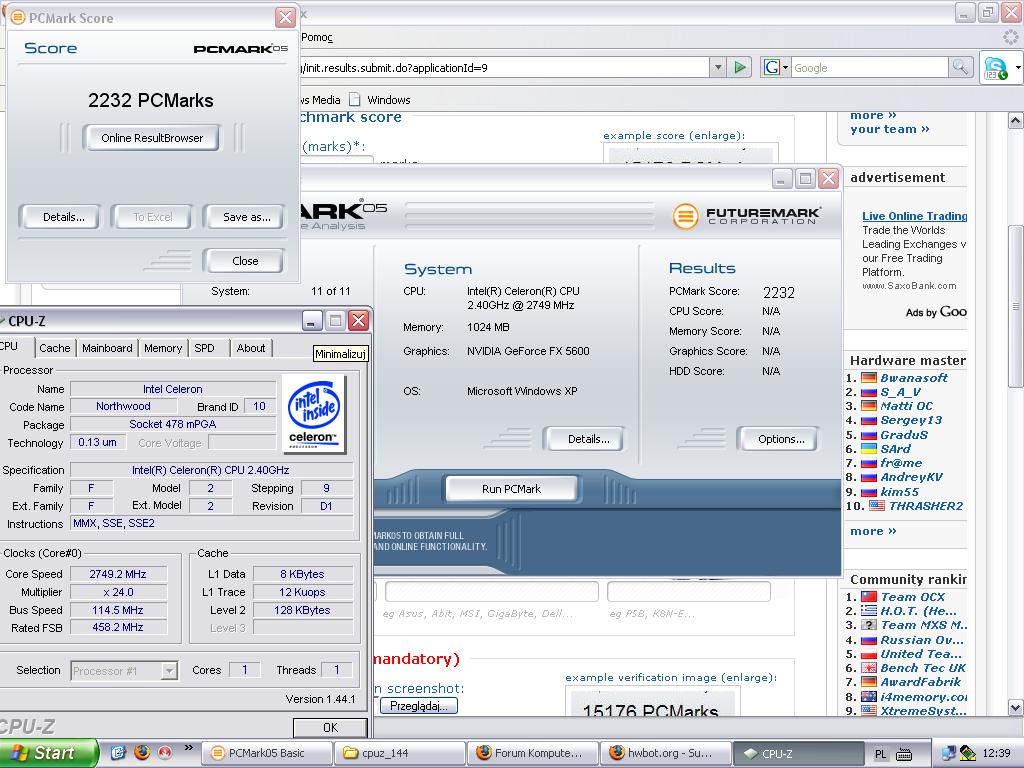Click the keyboard icon in taskbar
Image resolution: width=1024 pixels, height=768 pixels.
coord(904,754)
